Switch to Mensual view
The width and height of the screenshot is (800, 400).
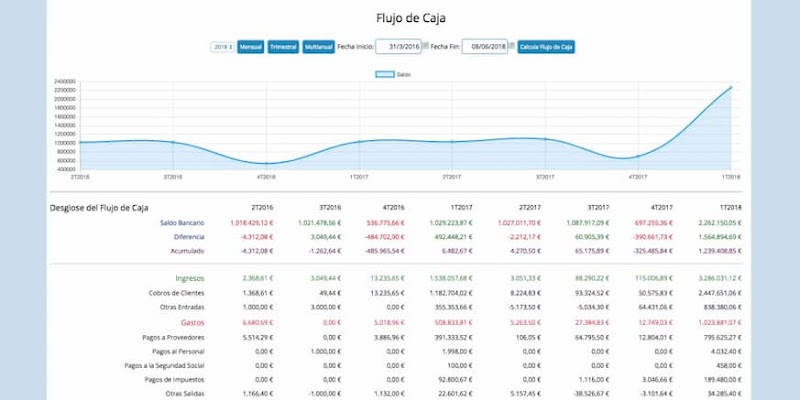tap(251, 46)
